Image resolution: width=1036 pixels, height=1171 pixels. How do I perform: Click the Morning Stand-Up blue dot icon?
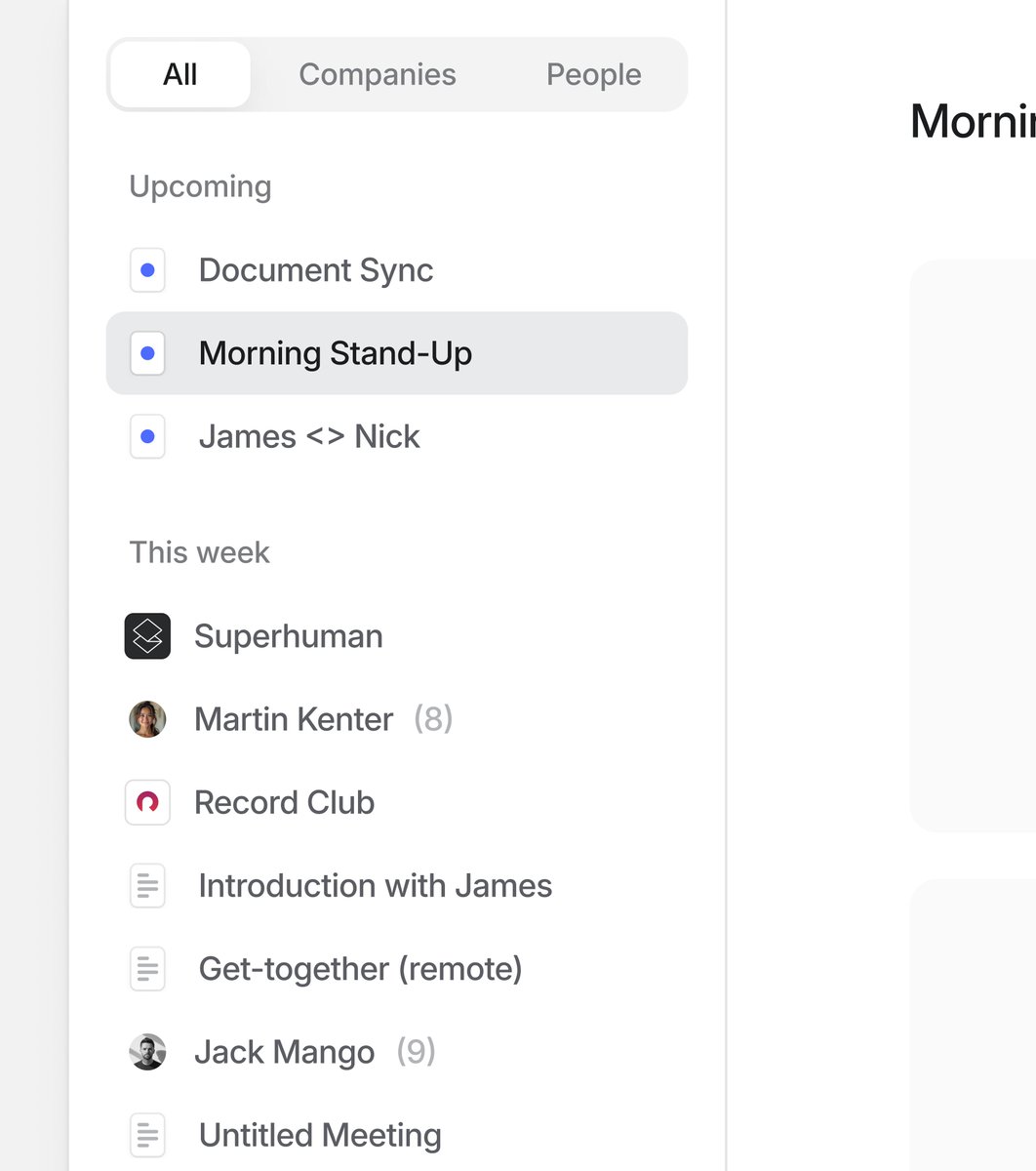point(147,353)
